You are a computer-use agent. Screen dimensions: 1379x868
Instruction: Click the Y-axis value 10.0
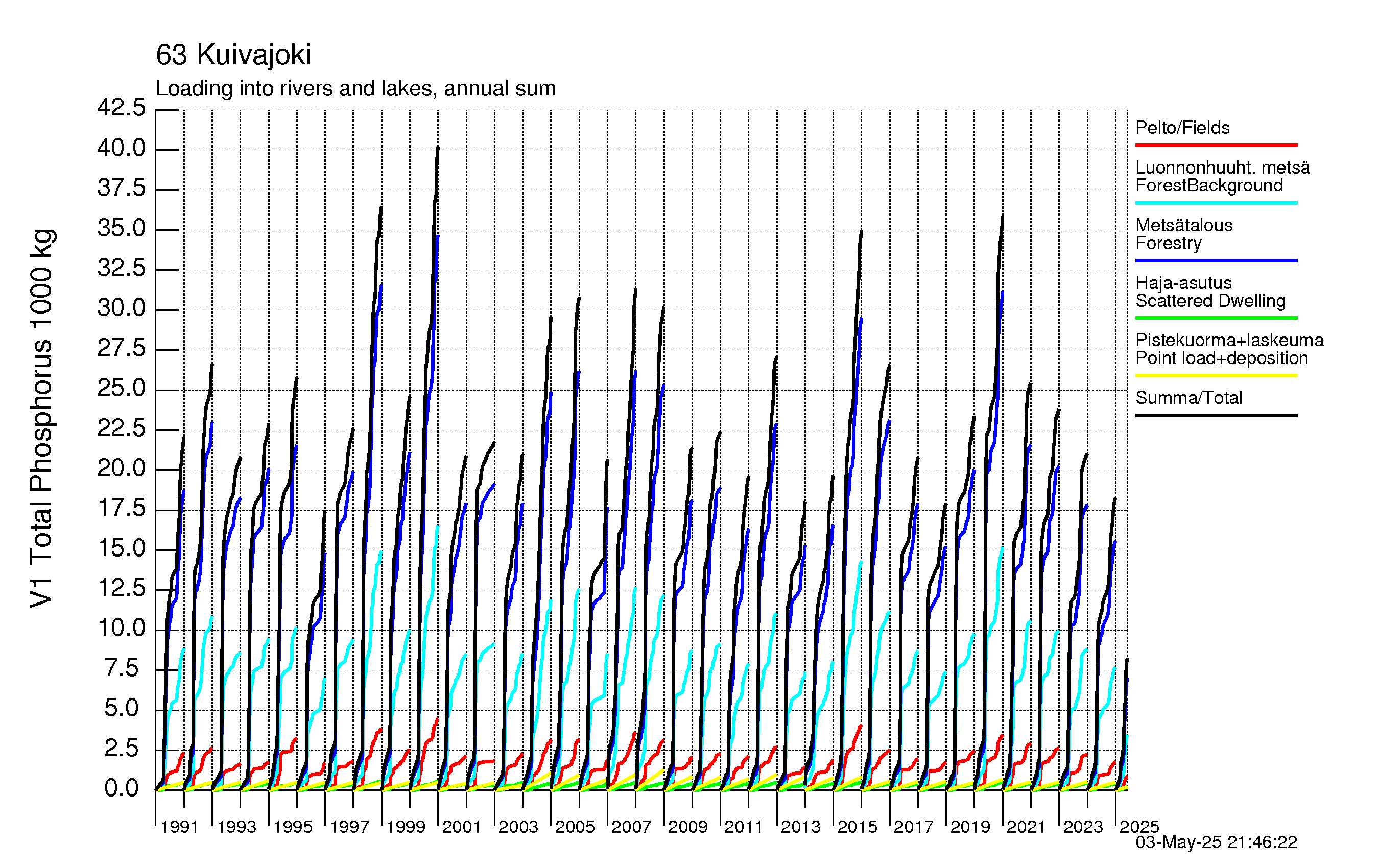[x=122, y=629]
